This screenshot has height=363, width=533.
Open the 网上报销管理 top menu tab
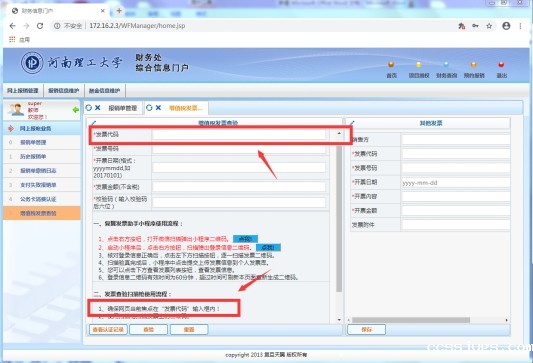point(23,91)
